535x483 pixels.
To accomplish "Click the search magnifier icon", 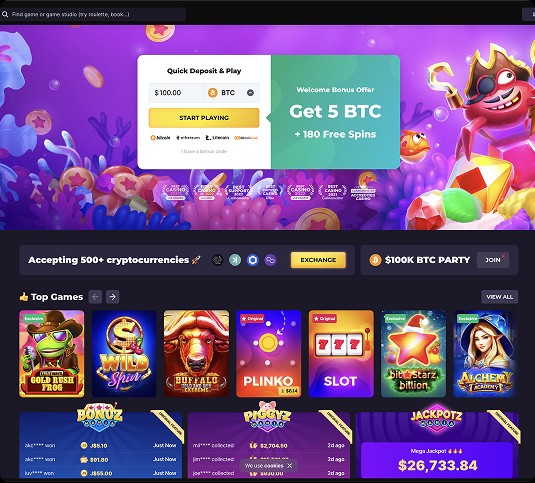I will 5,14.
